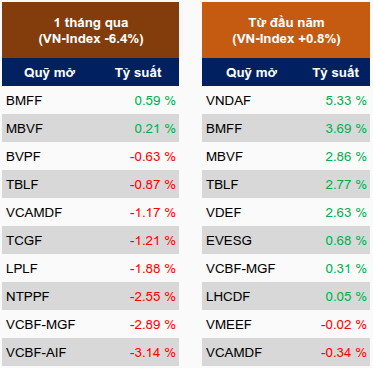
Task: Select the EVESG fund name
Action: click(229, 240)
